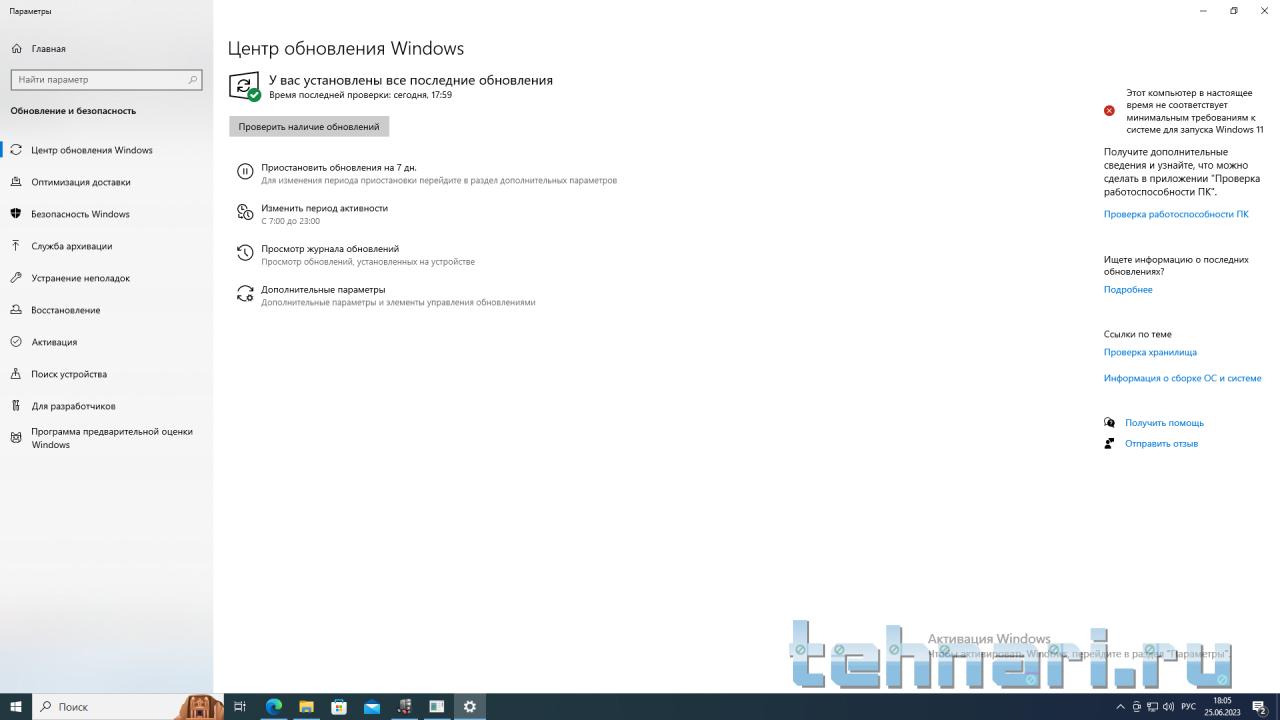Click the Отправить отзыв link
Viewport: 1280px width, 720px height.
coord(1161,444)
